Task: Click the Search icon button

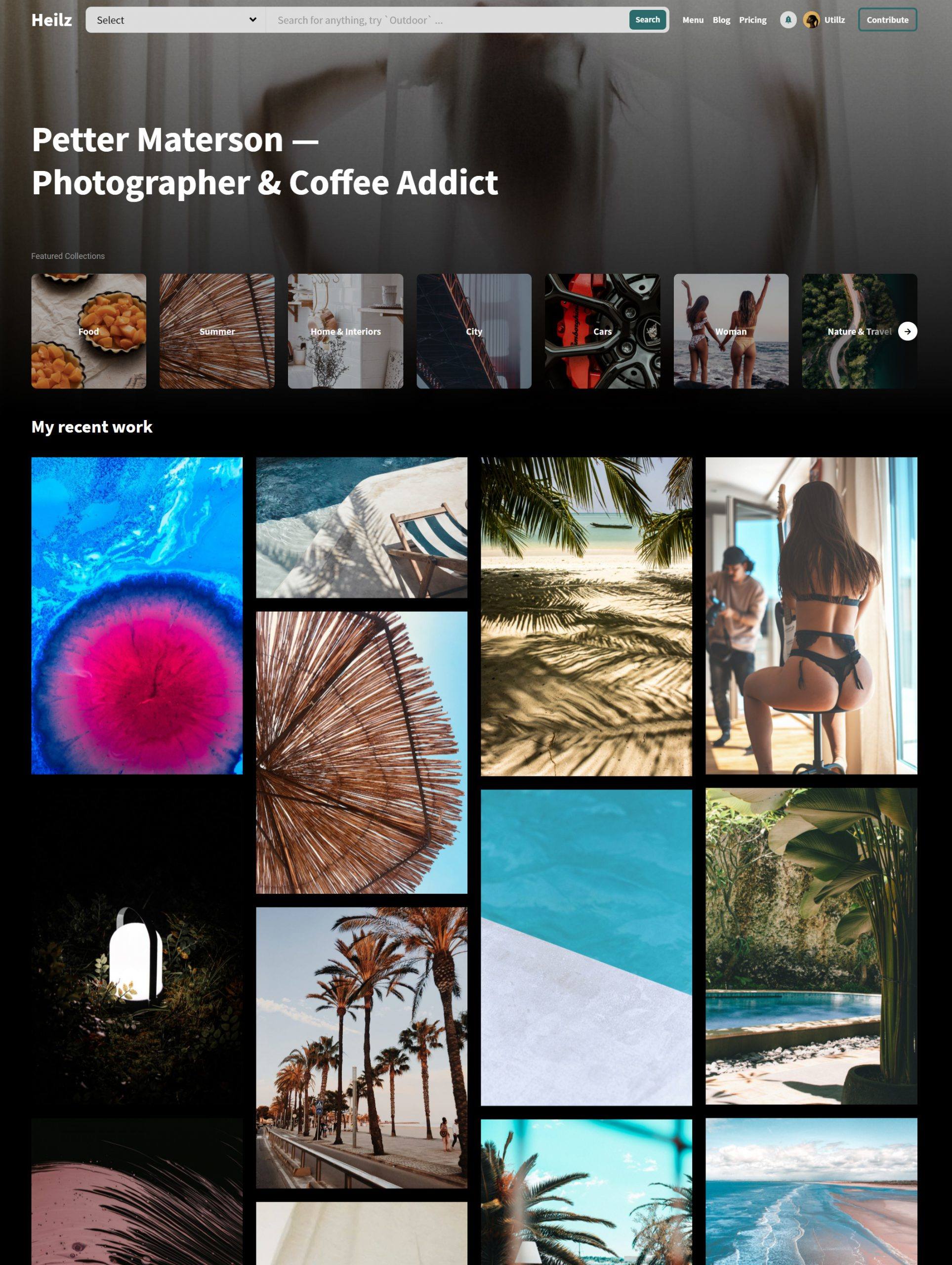Action: point(648,19)
